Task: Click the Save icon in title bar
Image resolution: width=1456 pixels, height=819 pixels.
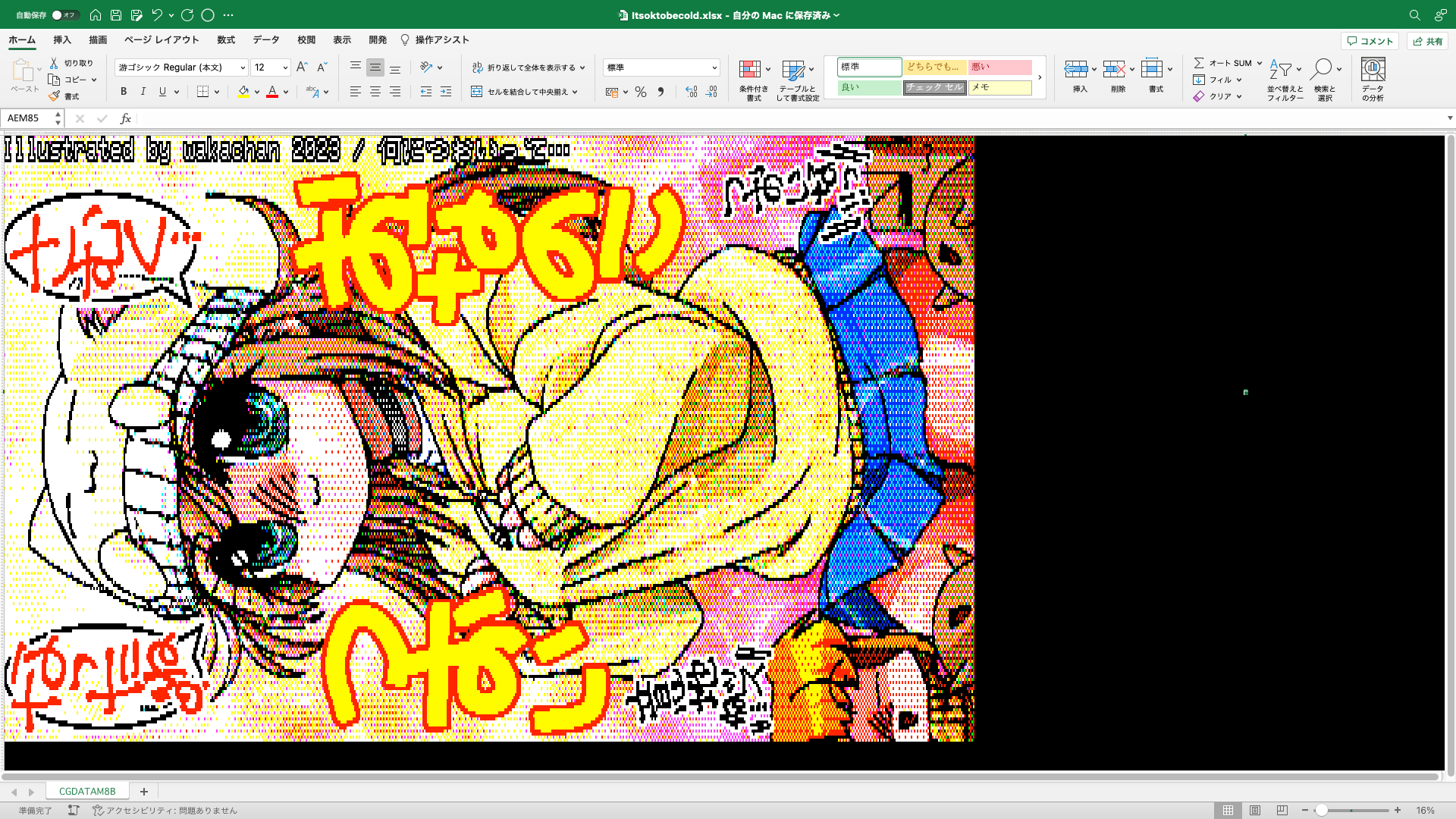Action: [x=116, y=15]
